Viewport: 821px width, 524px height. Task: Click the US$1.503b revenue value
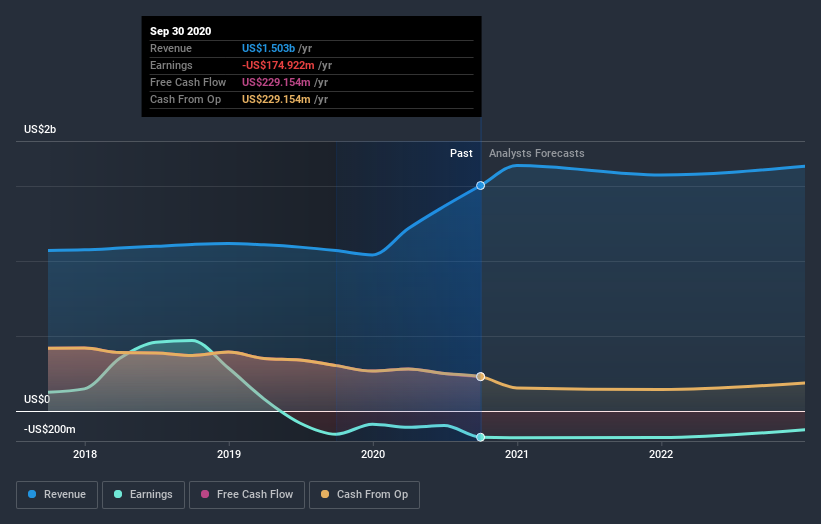click(268, 48)
